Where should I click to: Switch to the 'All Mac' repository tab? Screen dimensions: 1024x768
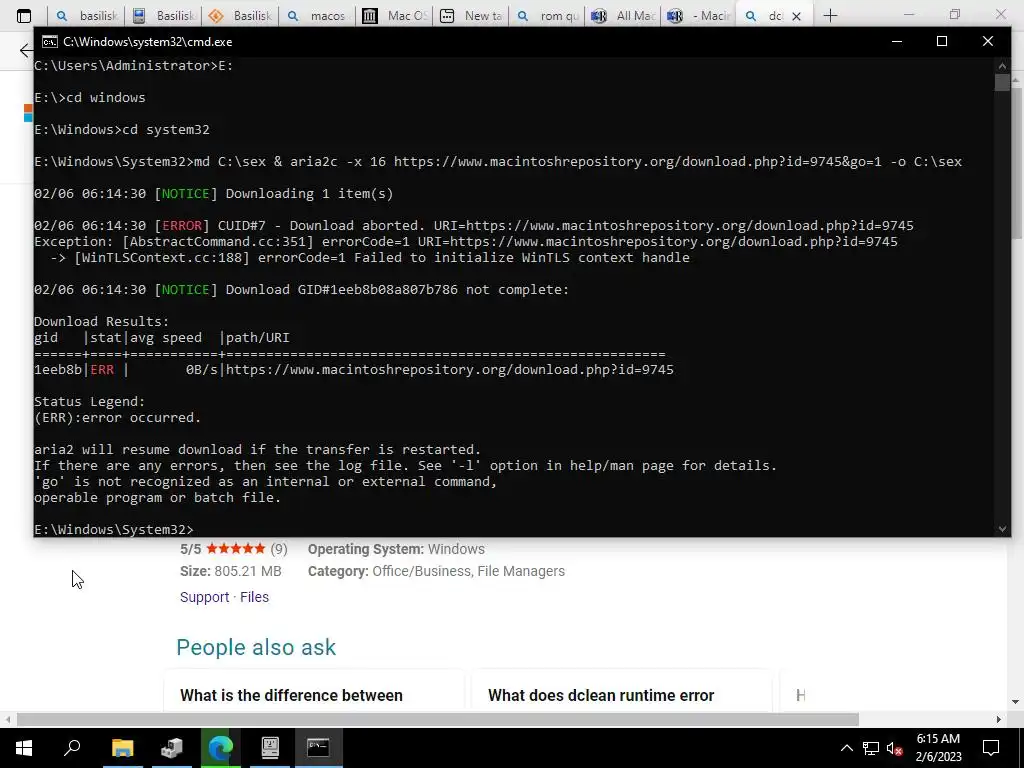624,16
